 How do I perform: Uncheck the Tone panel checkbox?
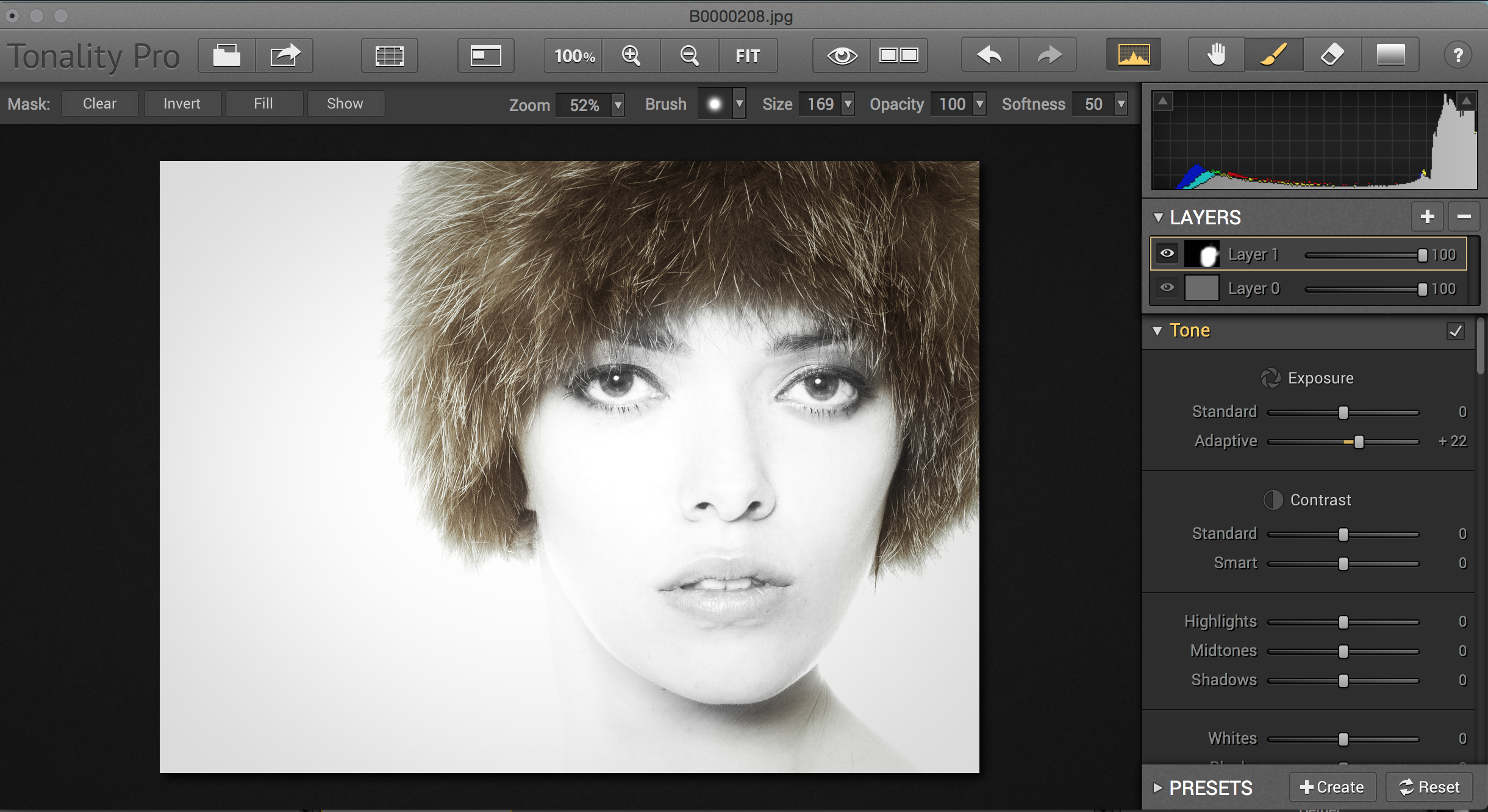[1455, 331]
